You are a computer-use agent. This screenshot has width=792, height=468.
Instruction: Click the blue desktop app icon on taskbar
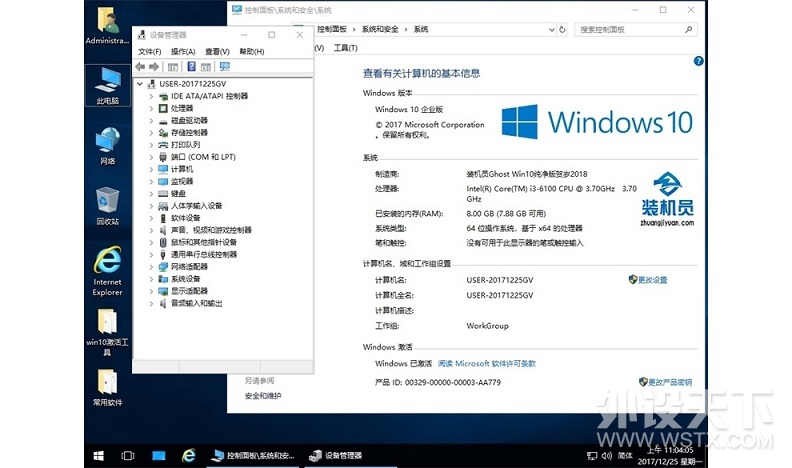(x=159, y=456)
